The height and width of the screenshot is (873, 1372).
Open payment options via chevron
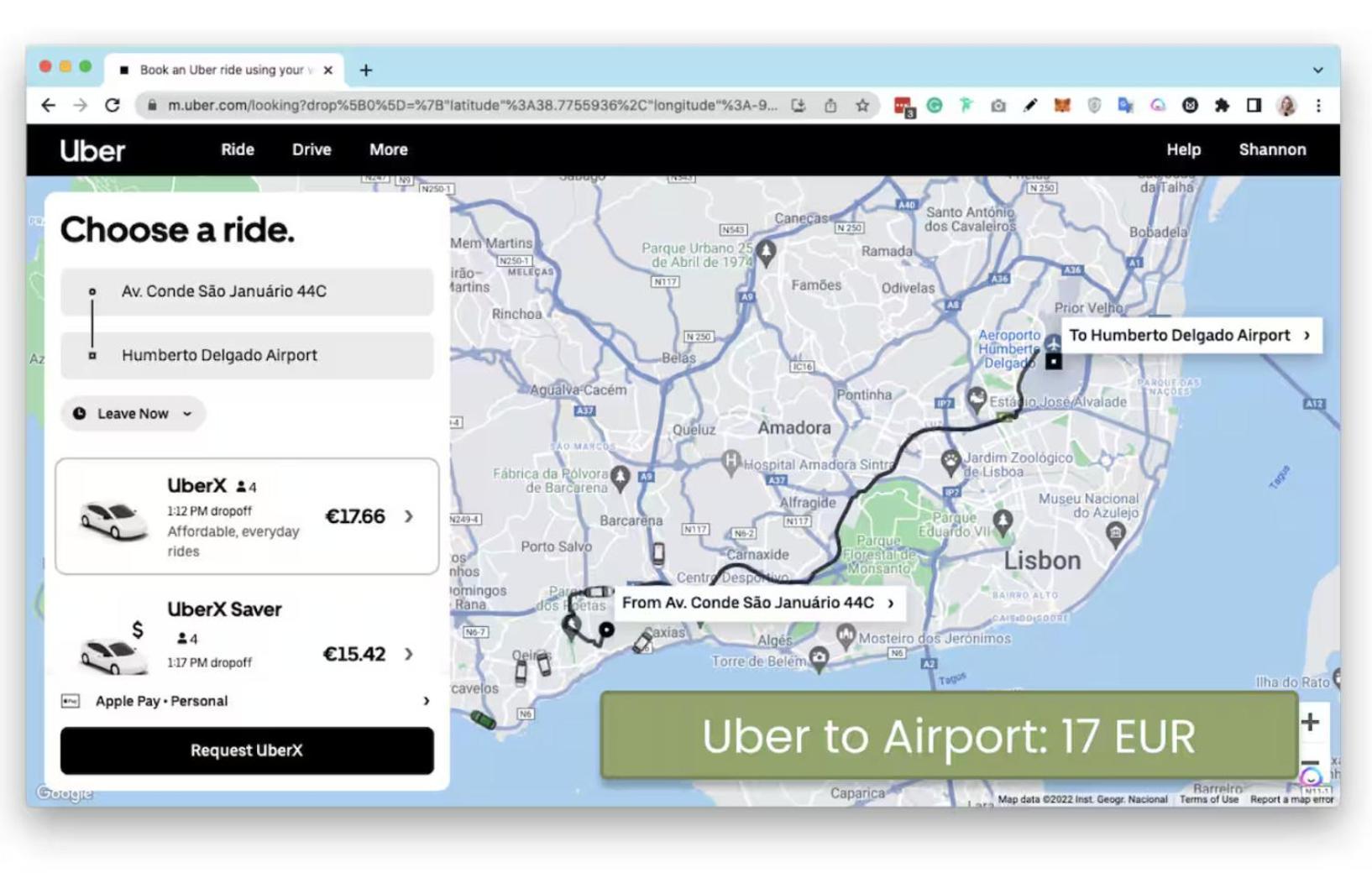427,701
